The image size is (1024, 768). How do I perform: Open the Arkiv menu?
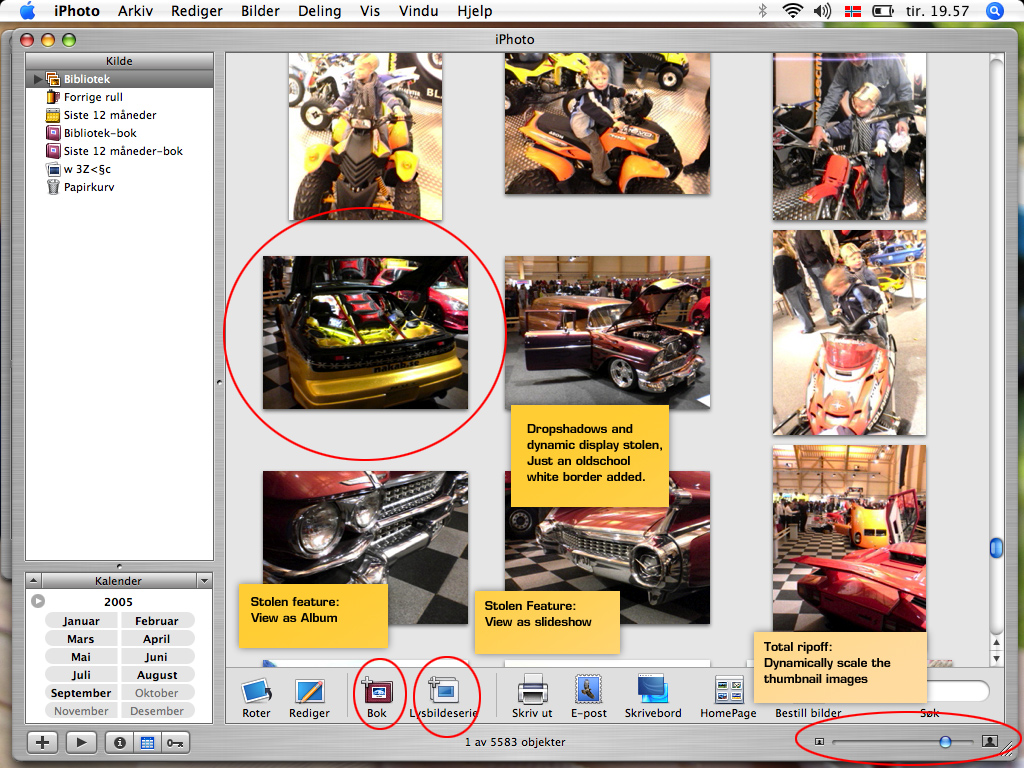point(135,11)
